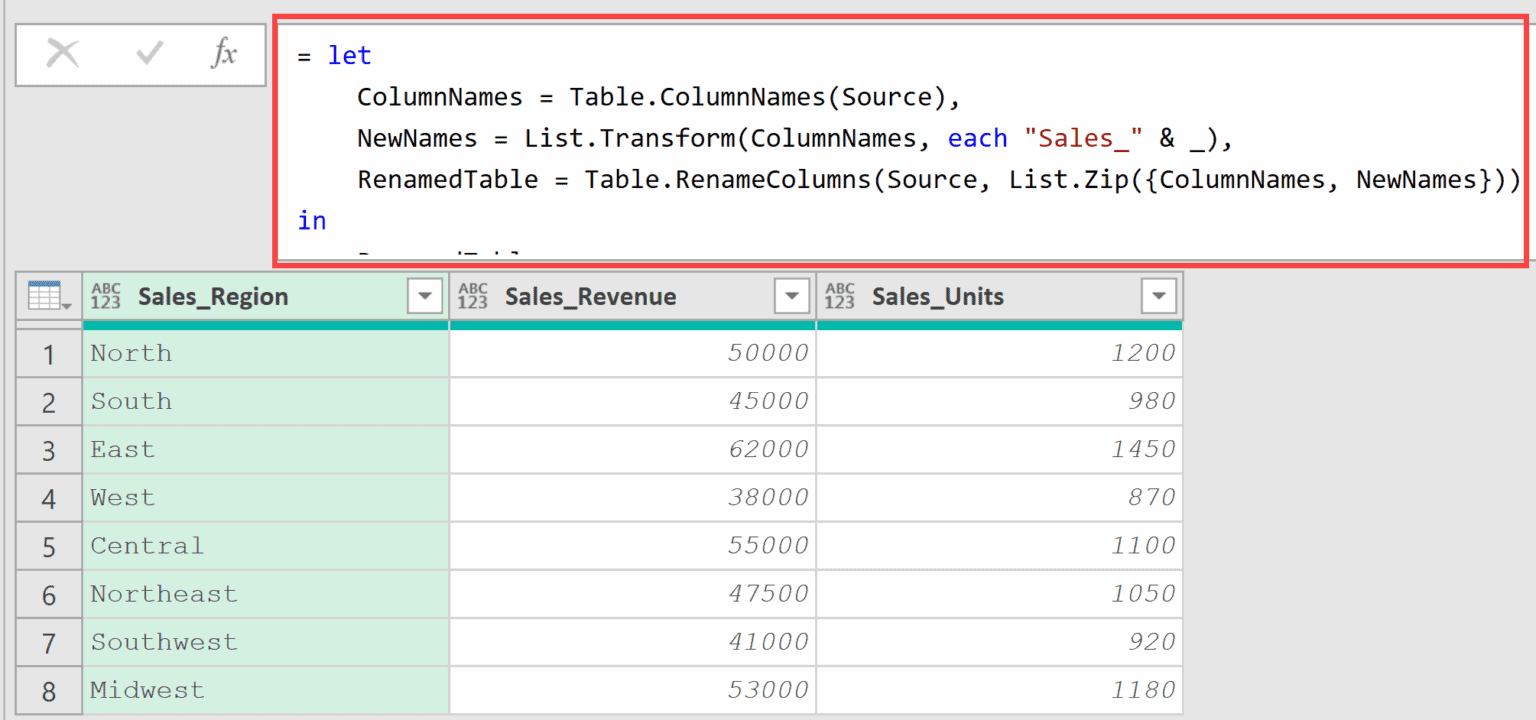1536x720 pixels.
Task: Select the Sales_Units column header
Action: 1000,296
